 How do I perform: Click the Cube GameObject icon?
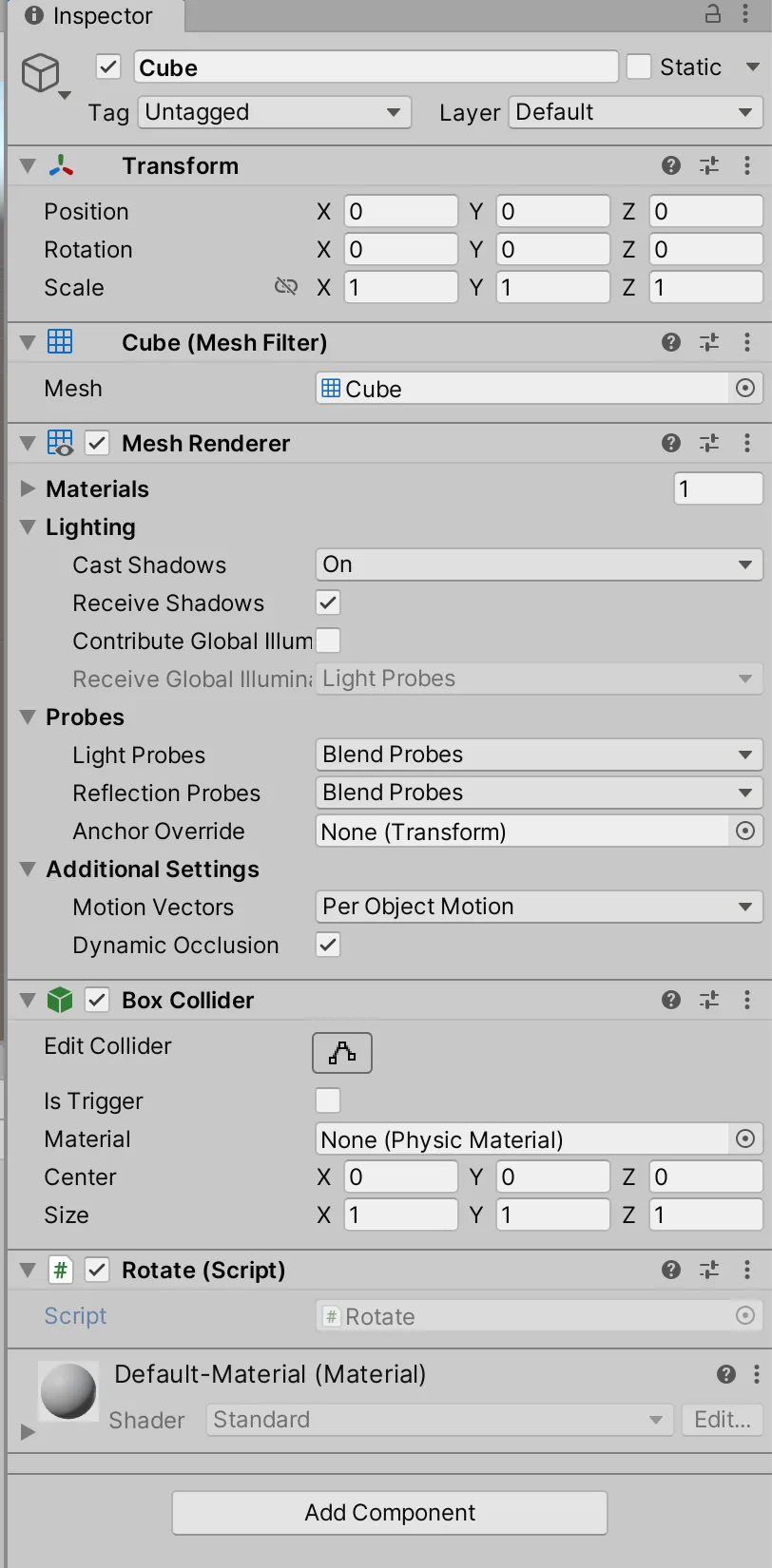[42, 72]
